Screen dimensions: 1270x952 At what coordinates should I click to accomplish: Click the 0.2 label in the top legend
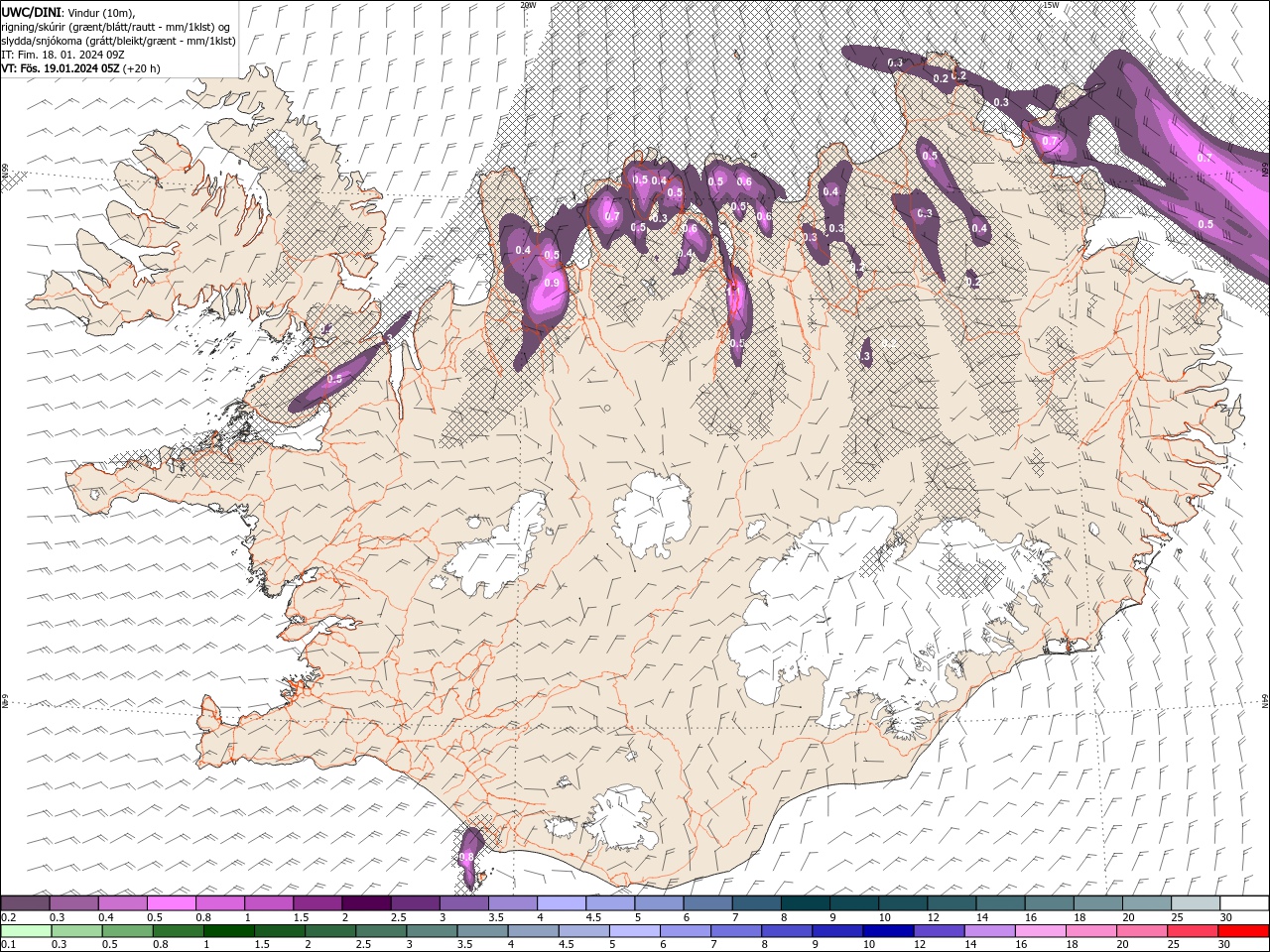pos(7,917)
